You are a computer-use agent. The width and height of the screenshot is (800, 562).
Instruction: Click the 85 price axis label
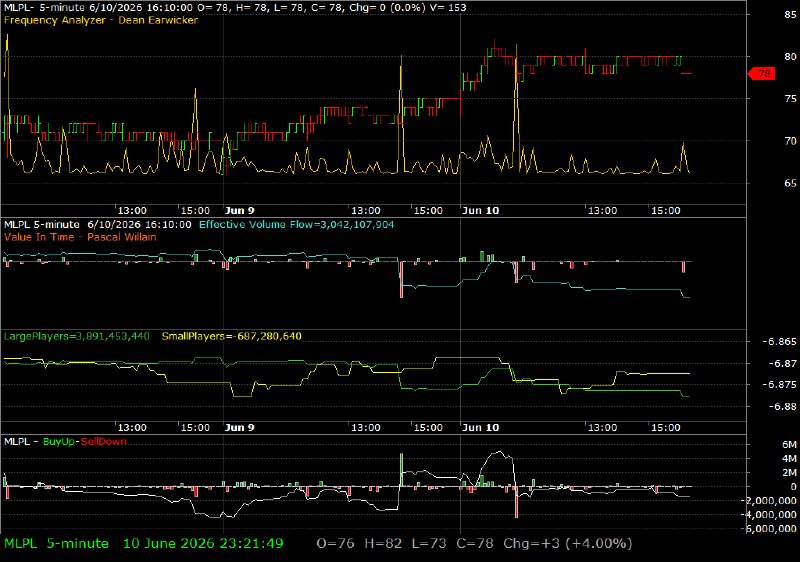790,15
